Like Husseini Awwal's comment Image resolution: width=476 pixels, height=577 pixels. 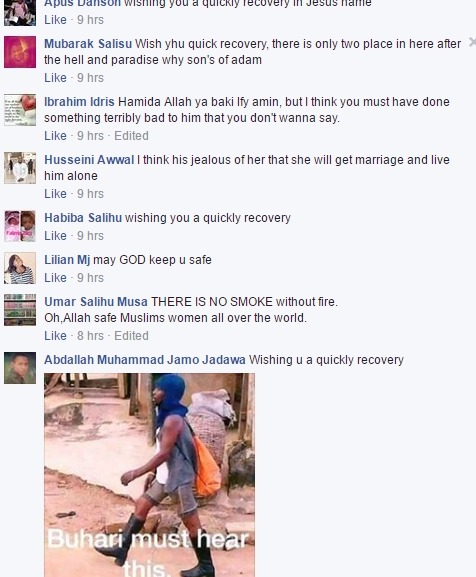55,194
